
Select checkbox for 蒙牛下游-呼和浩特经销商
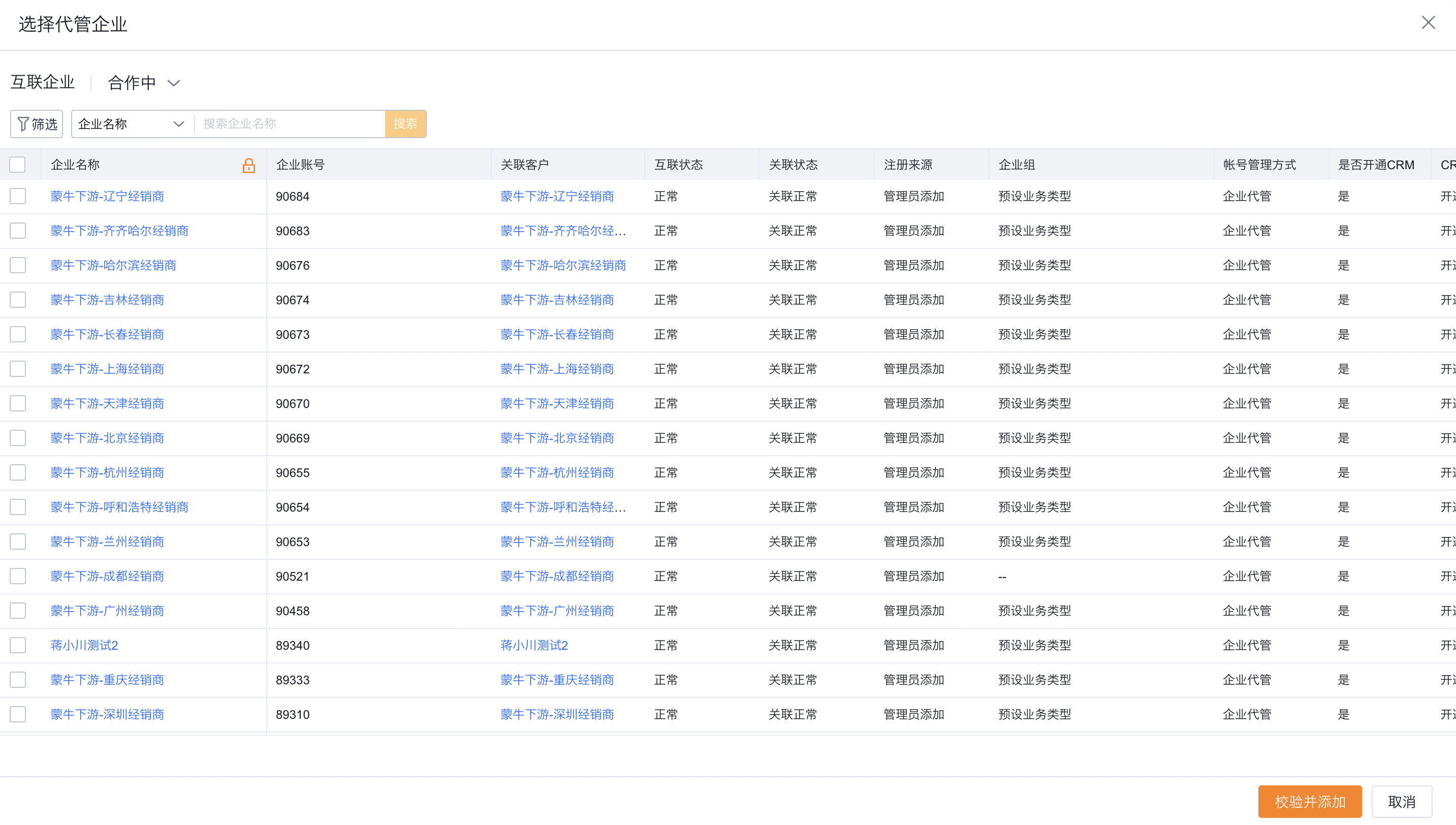18,507
